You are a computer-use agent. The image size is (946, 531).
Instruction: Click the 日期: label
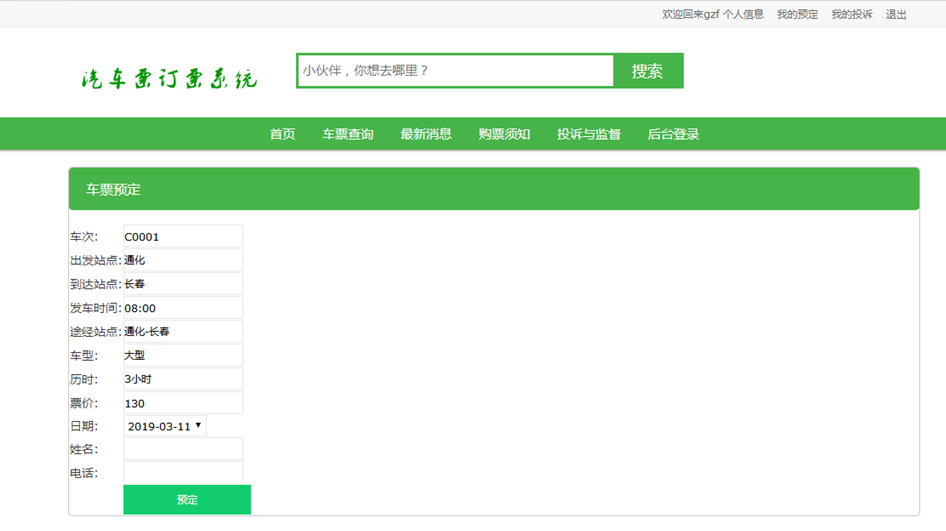[84, 426]
